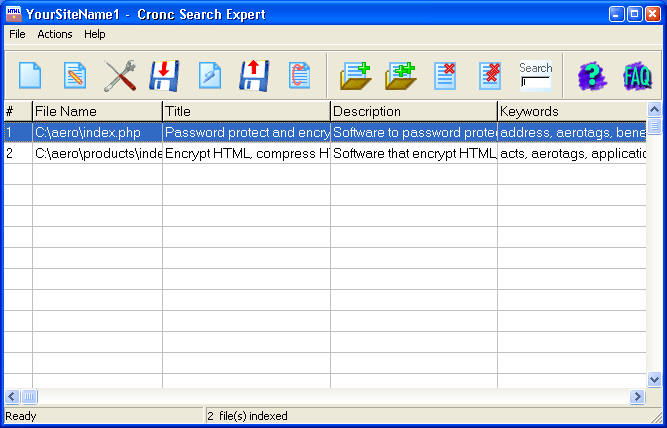Click title cell 'Password protect and encry'

click(x=246, y=132)
